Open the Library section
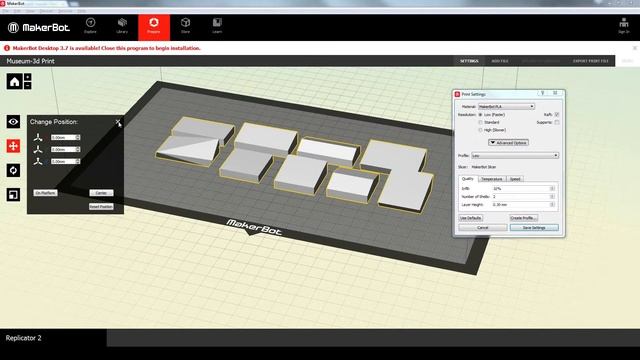Screen dimensions: 640x360 [x=122, y=26]
